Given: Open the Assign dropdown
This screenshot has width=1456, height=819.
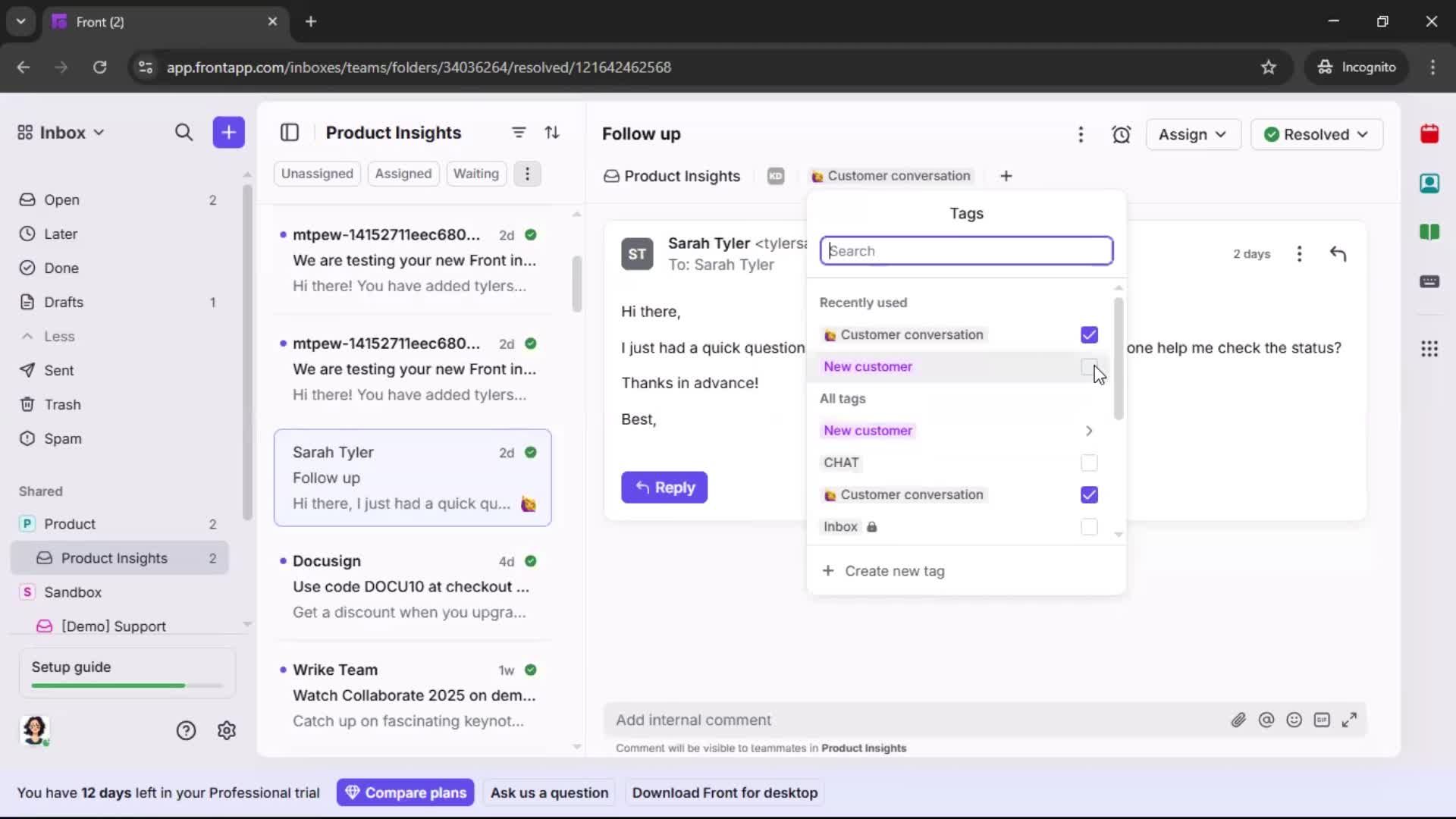Looking at the screenshot, I should [x=1193, y=134].
